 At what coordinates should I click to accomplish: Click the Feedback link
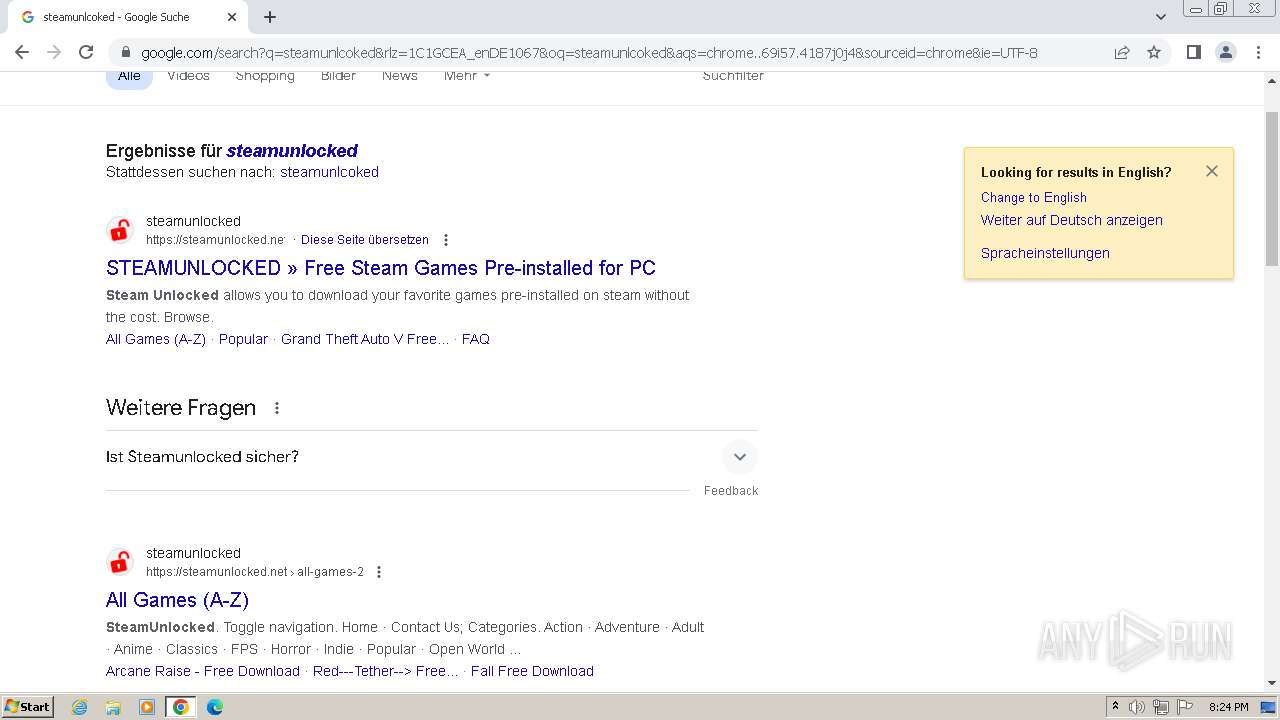[x=731, y=491]
